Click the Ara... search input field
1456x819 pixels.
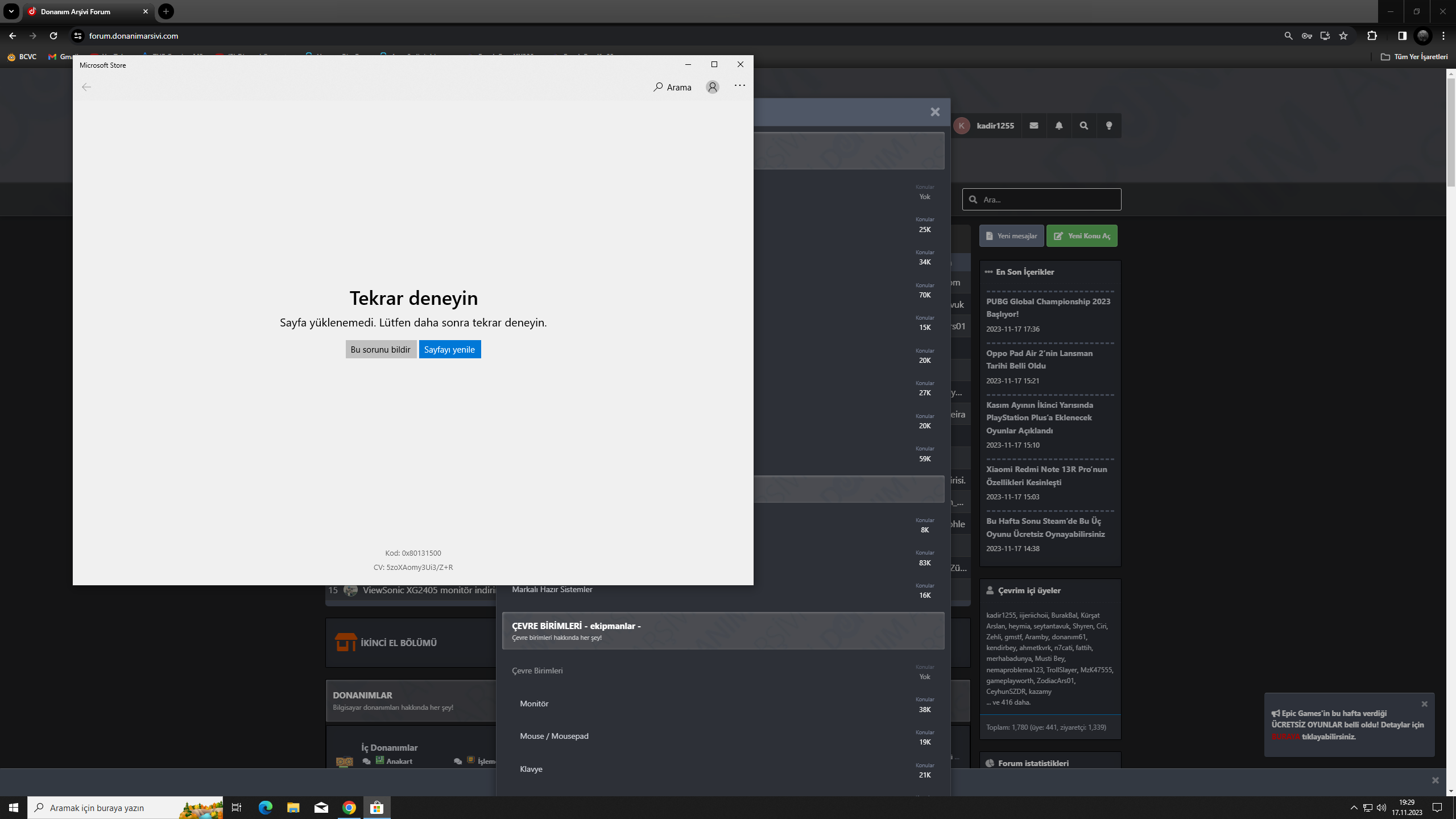[x=1046, y=200]
